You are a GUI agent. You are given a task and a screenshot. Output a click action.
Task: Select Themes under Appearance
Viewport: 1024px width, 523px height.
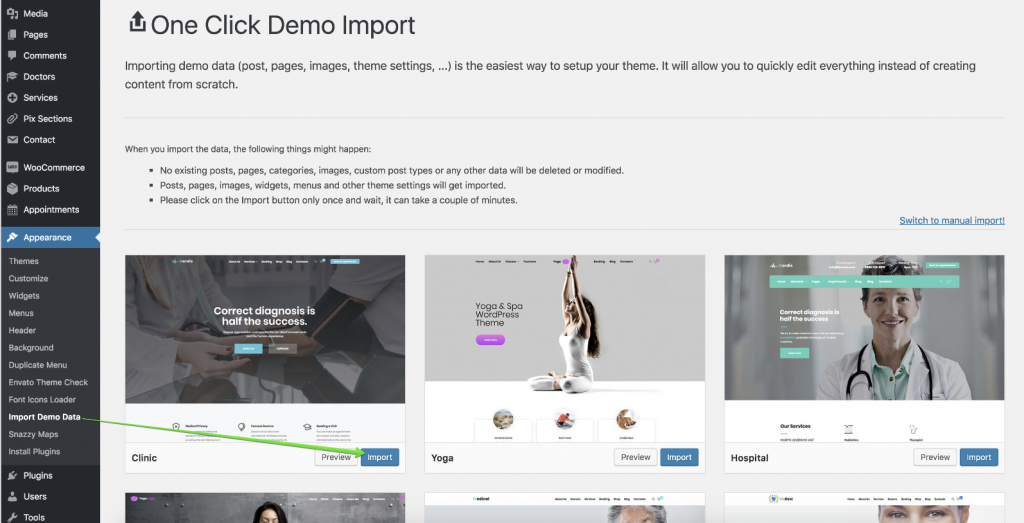(24, 261)
